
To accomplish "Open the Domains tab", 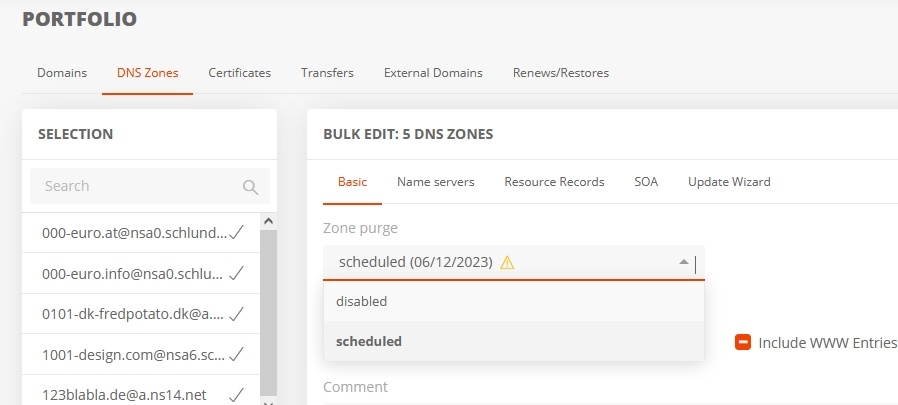I will (x=62, y=73).
